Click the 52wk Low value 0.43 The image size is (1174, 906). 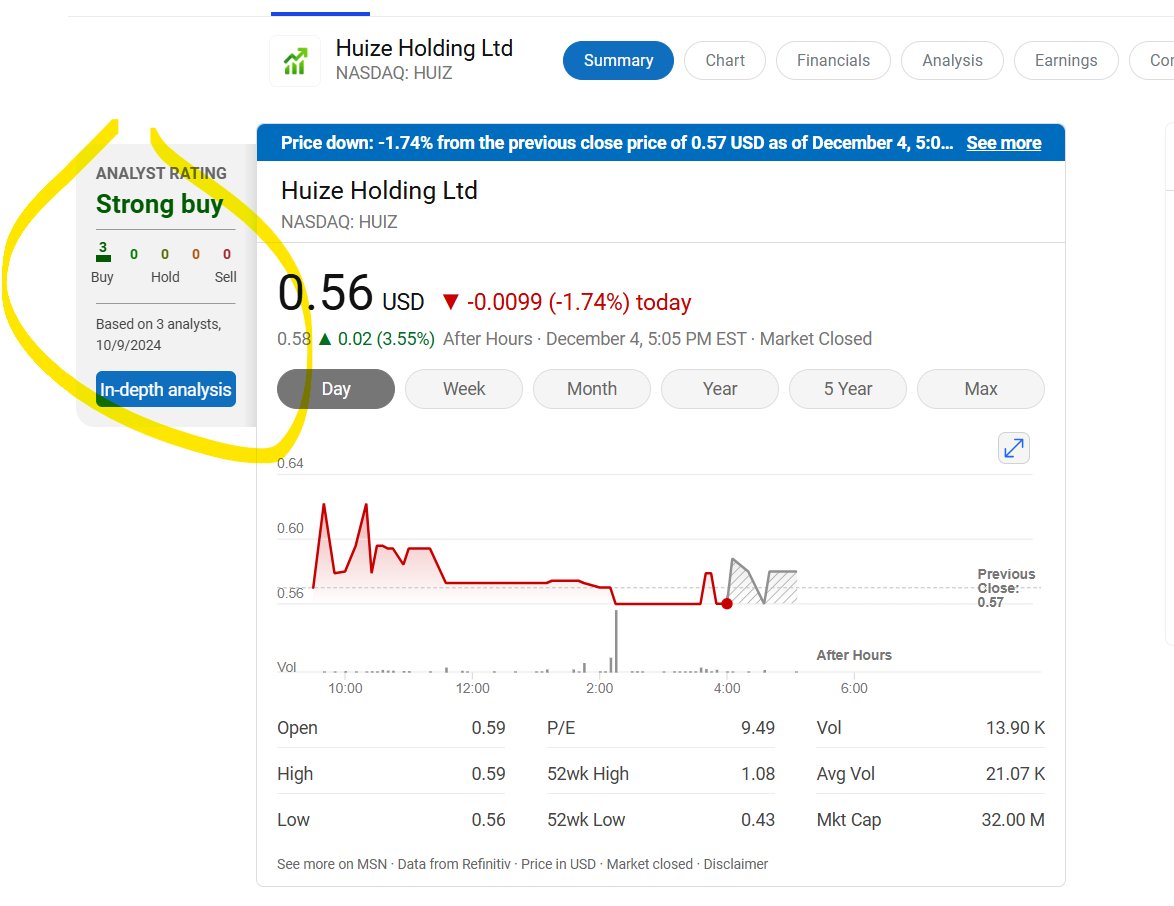pos(758,820)
